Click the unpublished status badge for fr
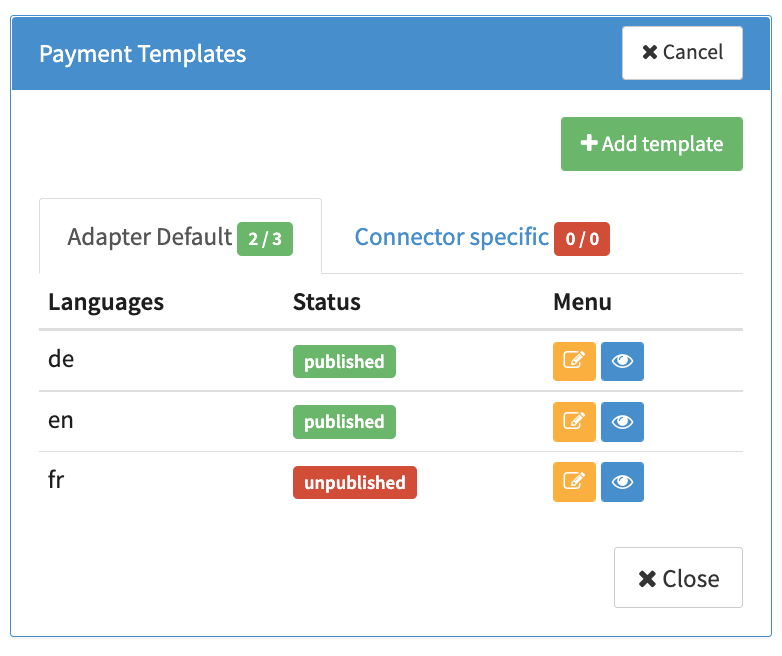 (354, 482)
